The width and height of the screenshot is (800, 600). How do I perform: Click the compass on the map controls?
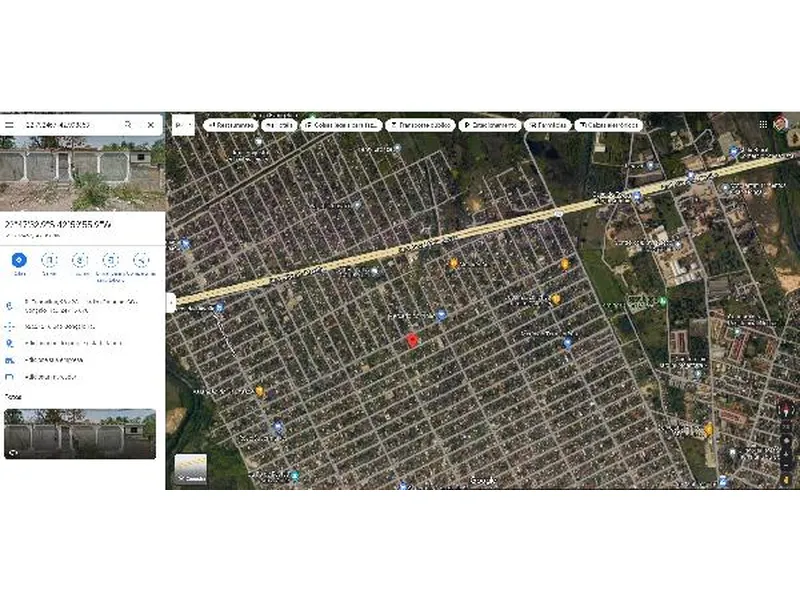786,410
